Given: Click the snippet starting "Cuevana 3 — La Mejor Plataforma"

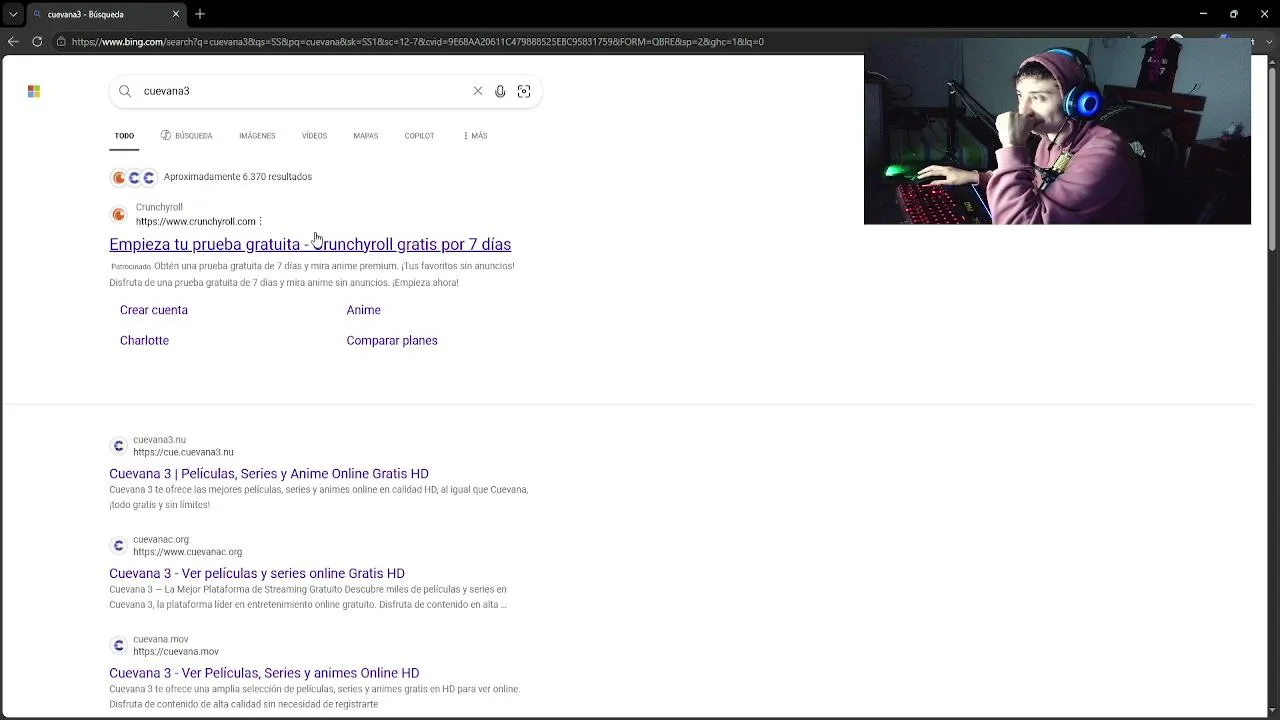Looking at the screenshot, I should (x=308, y=597).
